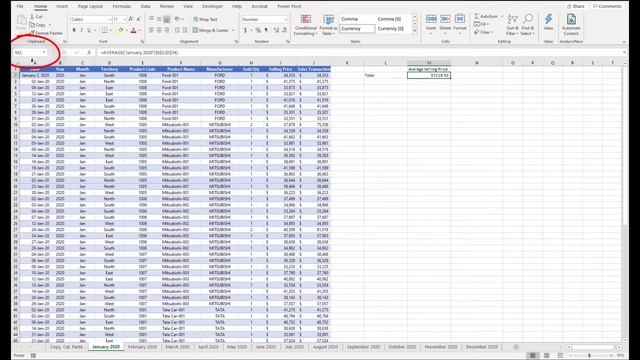This screenshot has width=640, height=360.
Task: Open Find & Select magnifier
Action: (527, 24)
